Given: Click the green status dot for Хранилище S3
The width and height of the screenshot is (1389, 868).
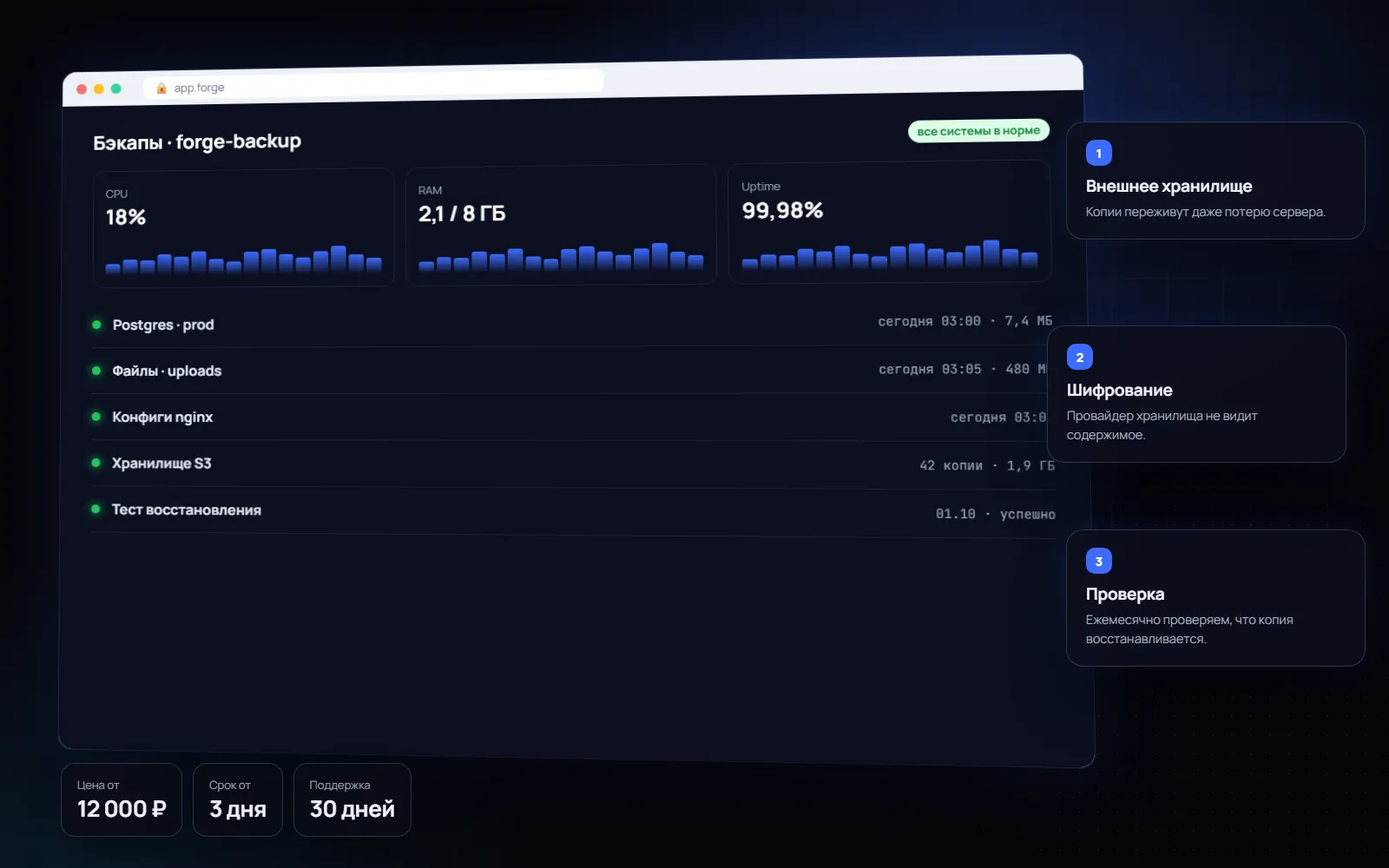Looking at the screenshot, I should (96, 463).
